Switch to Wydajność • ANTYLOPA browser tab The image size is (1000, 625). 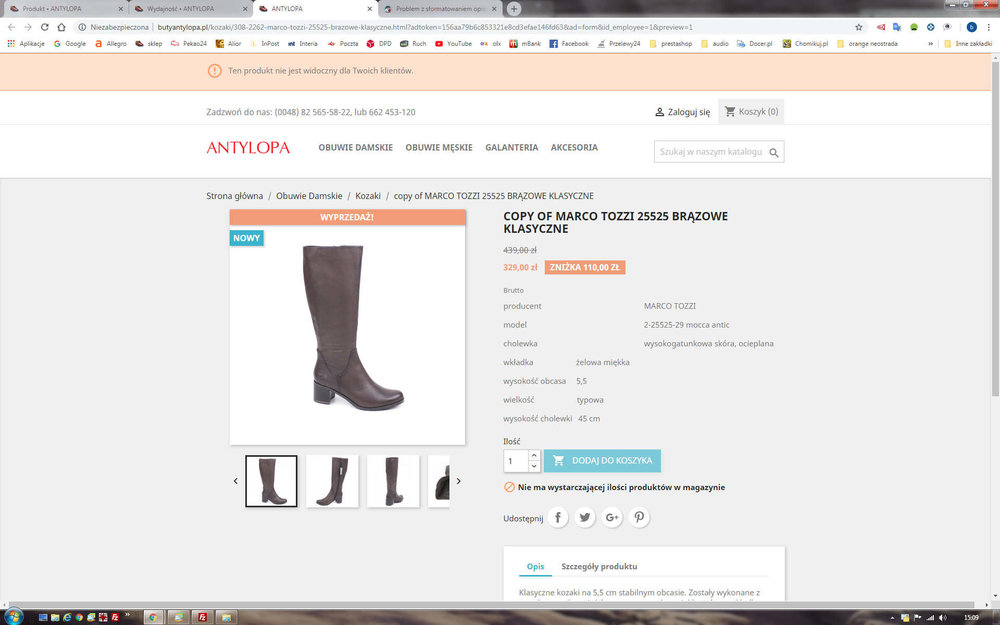[190, 9]
